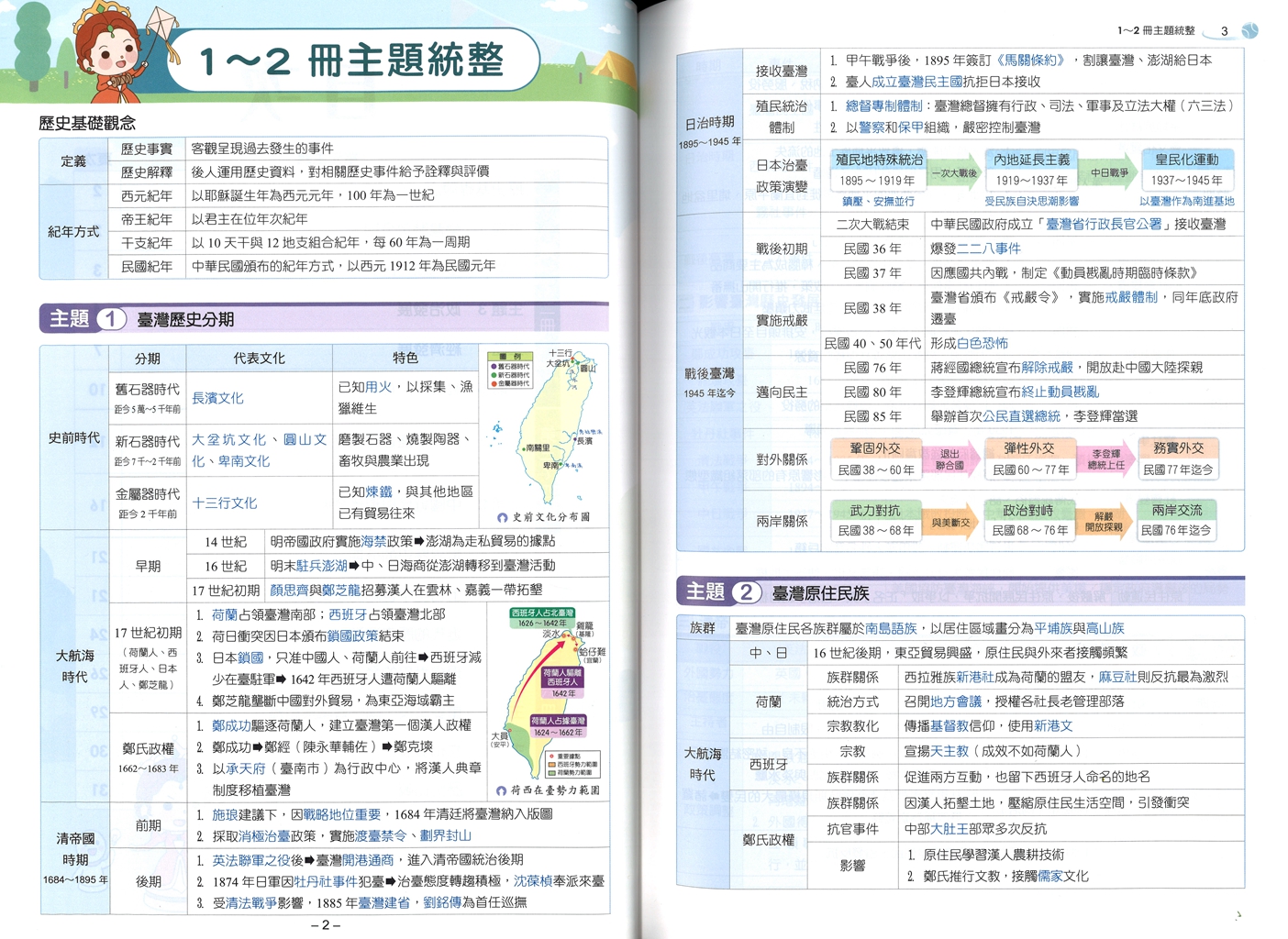Click the heading '臺灣原住民族'
This screenshot has width=1288, height=939.
coord(820,593)
